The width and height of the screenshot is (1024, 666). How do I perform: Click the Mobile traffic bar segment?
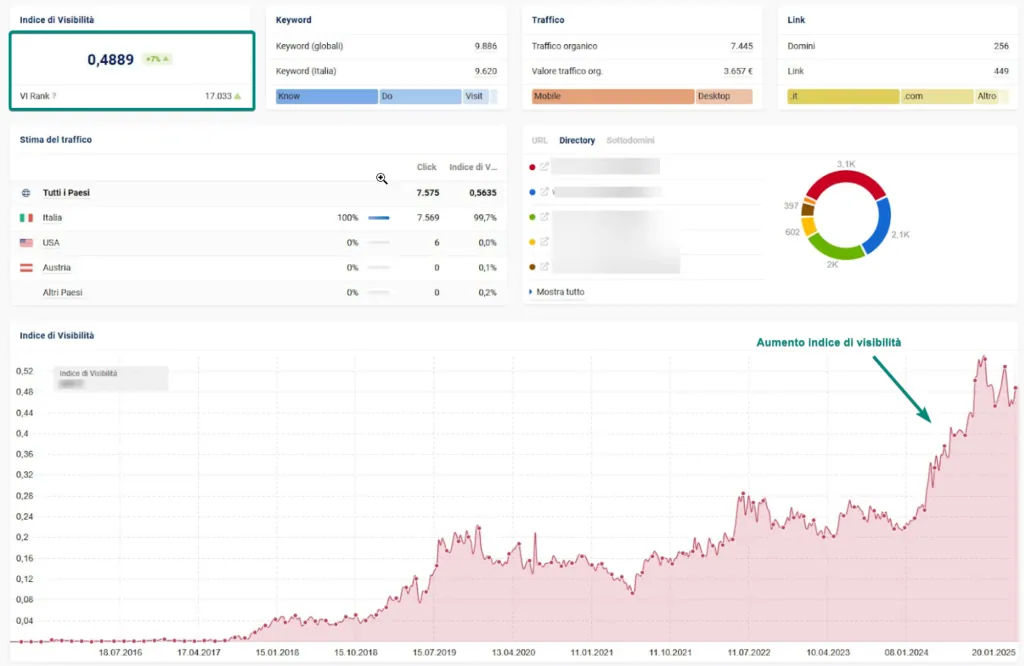tap(613, 96)
